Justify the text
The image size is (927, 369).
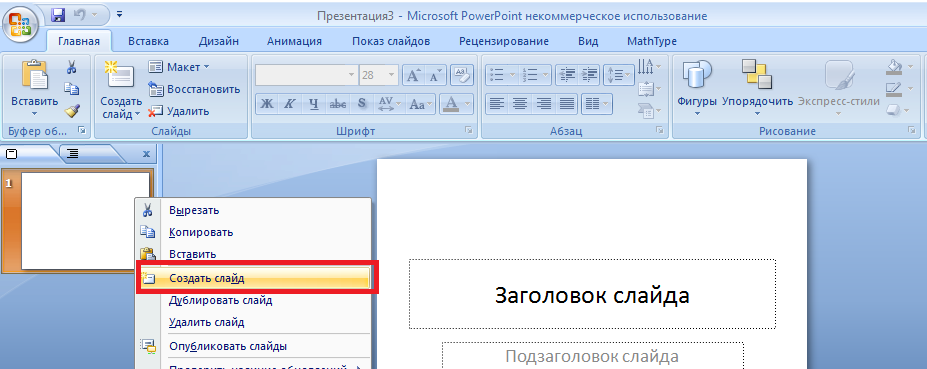(x=567, y=104)
